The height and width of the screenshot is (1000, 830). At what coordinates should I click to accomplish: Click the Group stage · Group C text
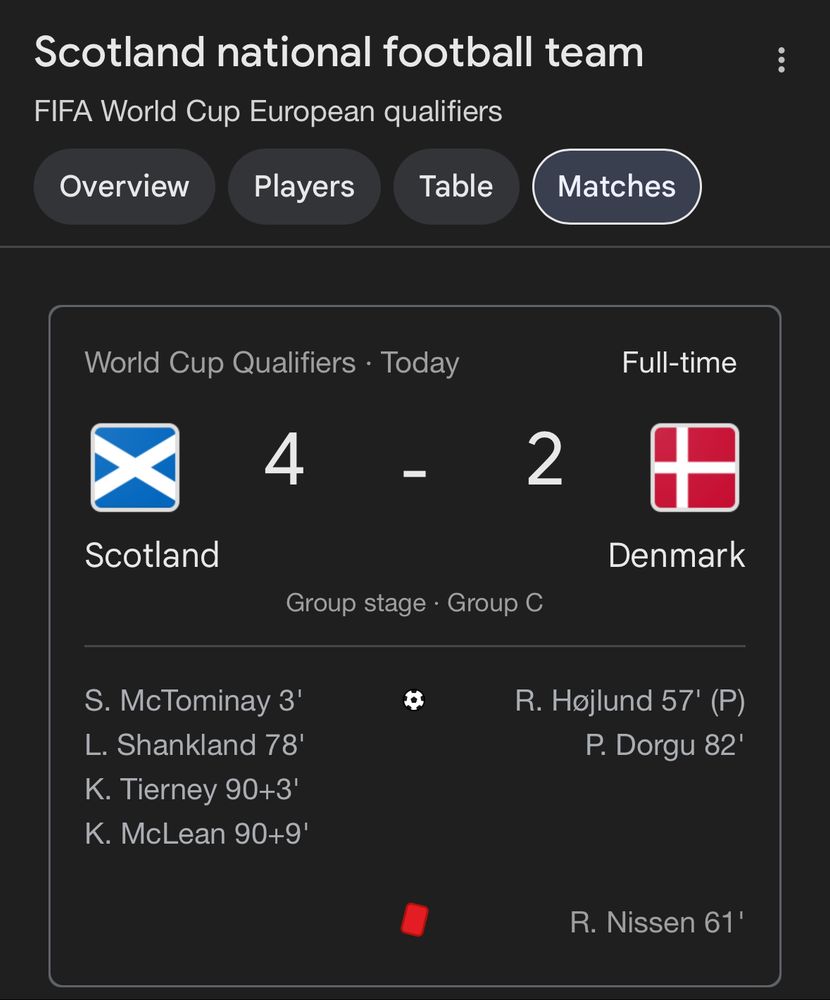[x=415, y=603]
